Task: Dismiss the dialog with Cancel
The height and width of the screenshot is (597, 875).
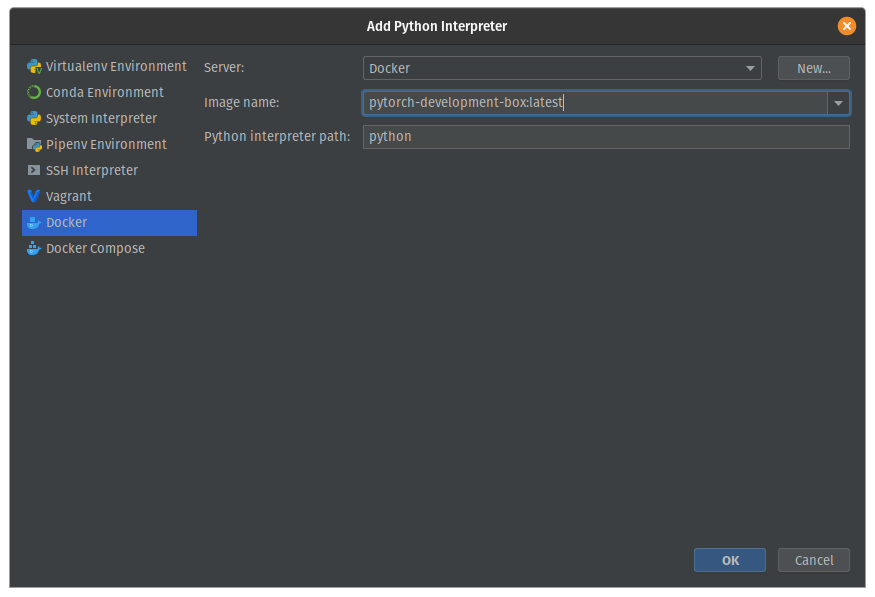Action: coord(813,561)
